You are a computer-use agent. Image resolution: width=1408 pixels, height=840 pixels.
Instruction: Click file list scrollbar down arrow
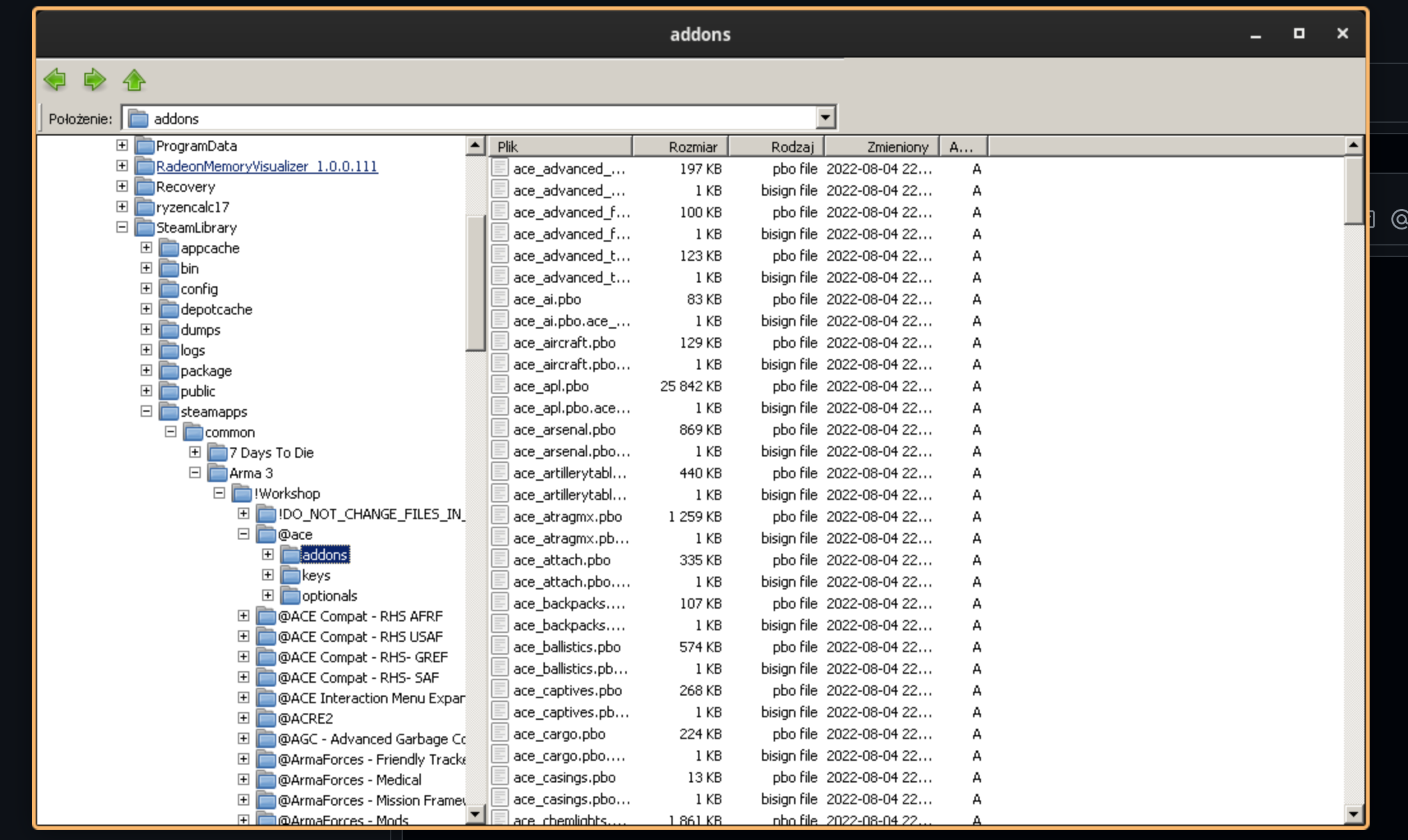click(1353, 814)
